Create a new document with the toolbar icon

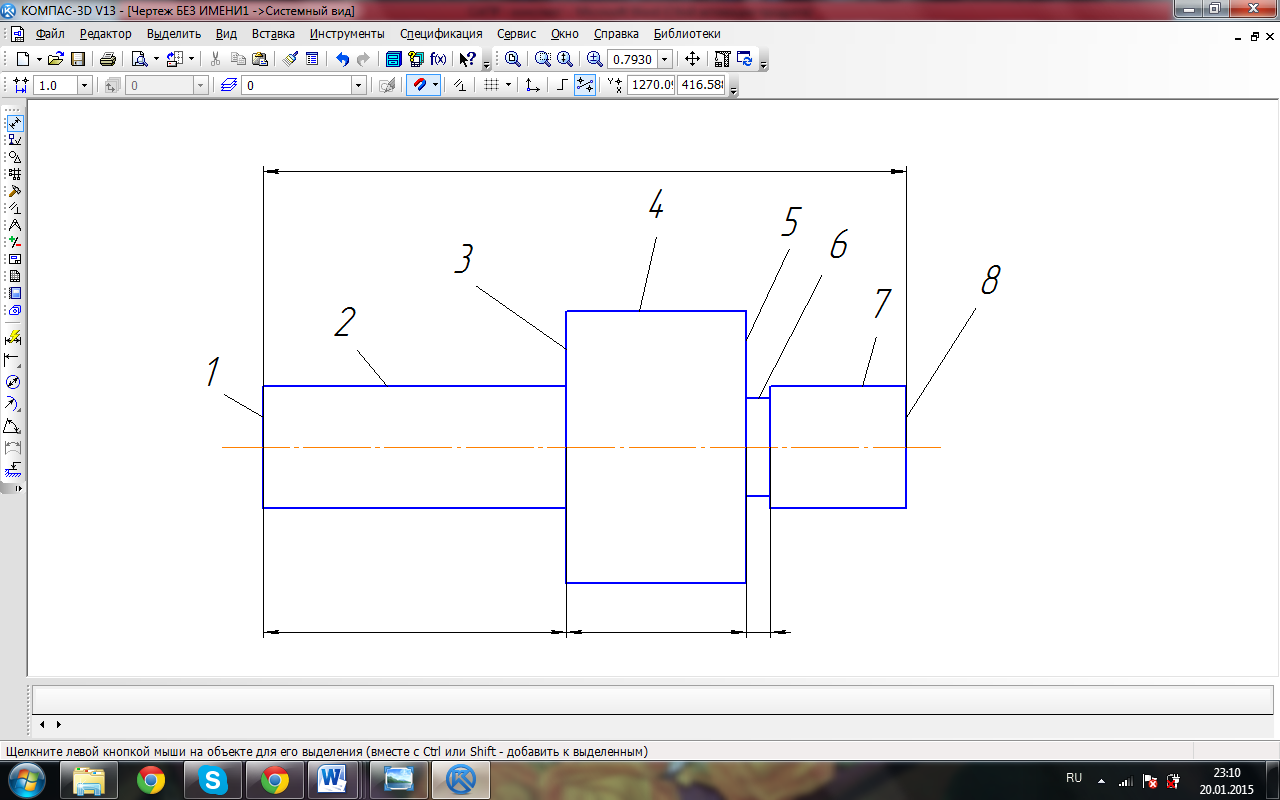point(23,59)
